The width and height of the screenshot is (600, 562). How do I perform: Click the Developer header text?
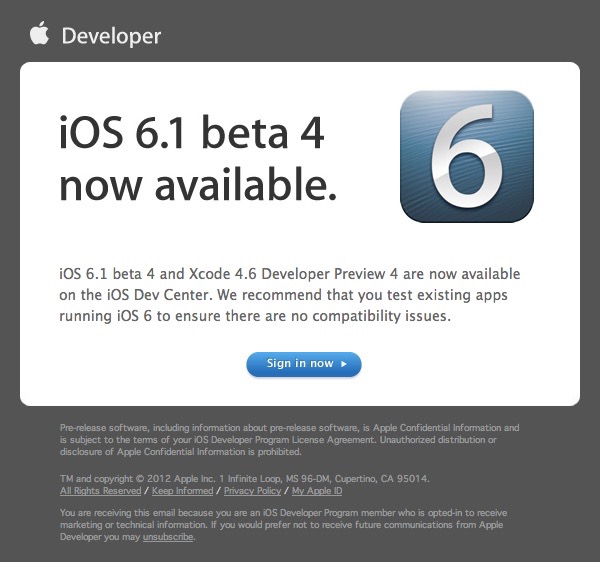(x=111, y=36)
